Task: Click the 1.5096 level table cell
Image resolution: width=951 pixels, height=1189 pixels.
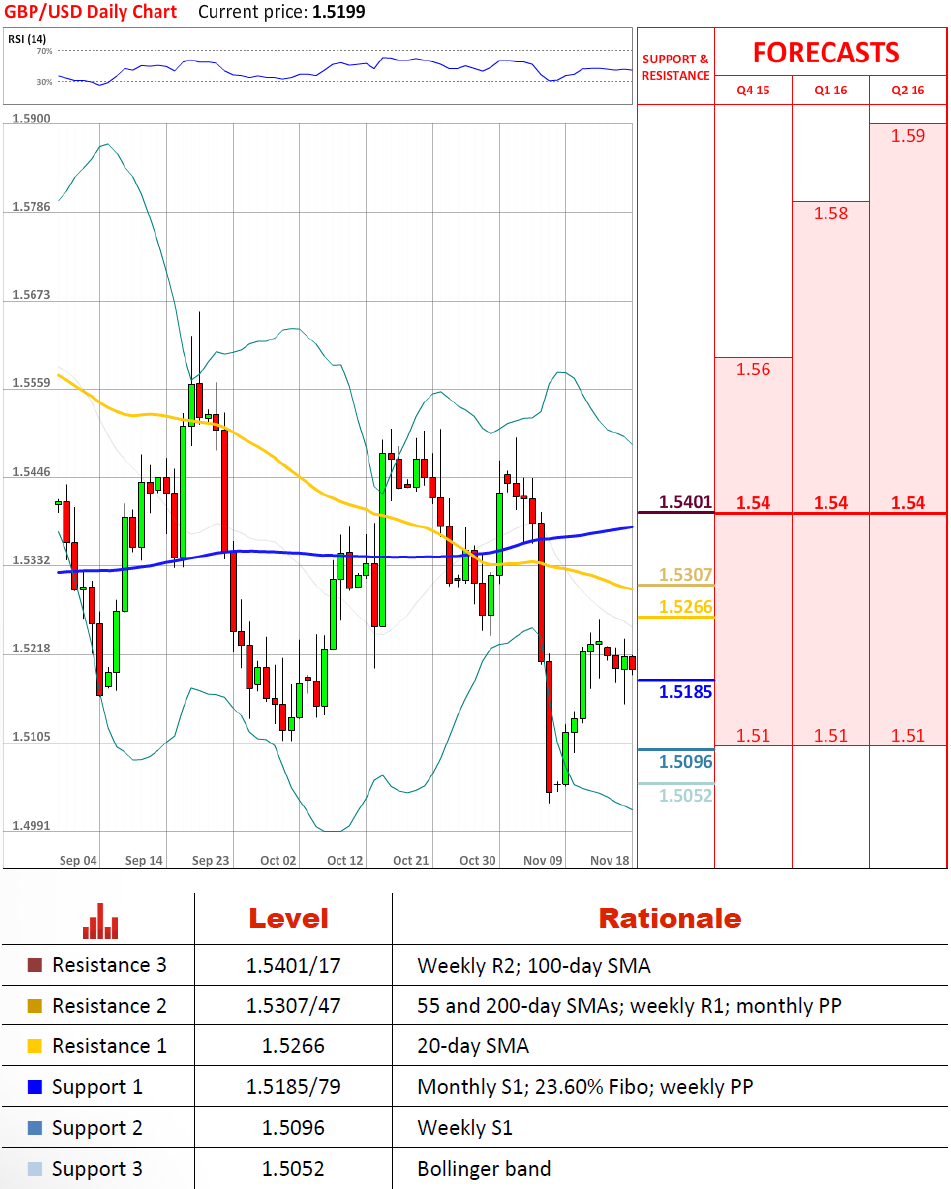Action: [x=293, y=1128]
